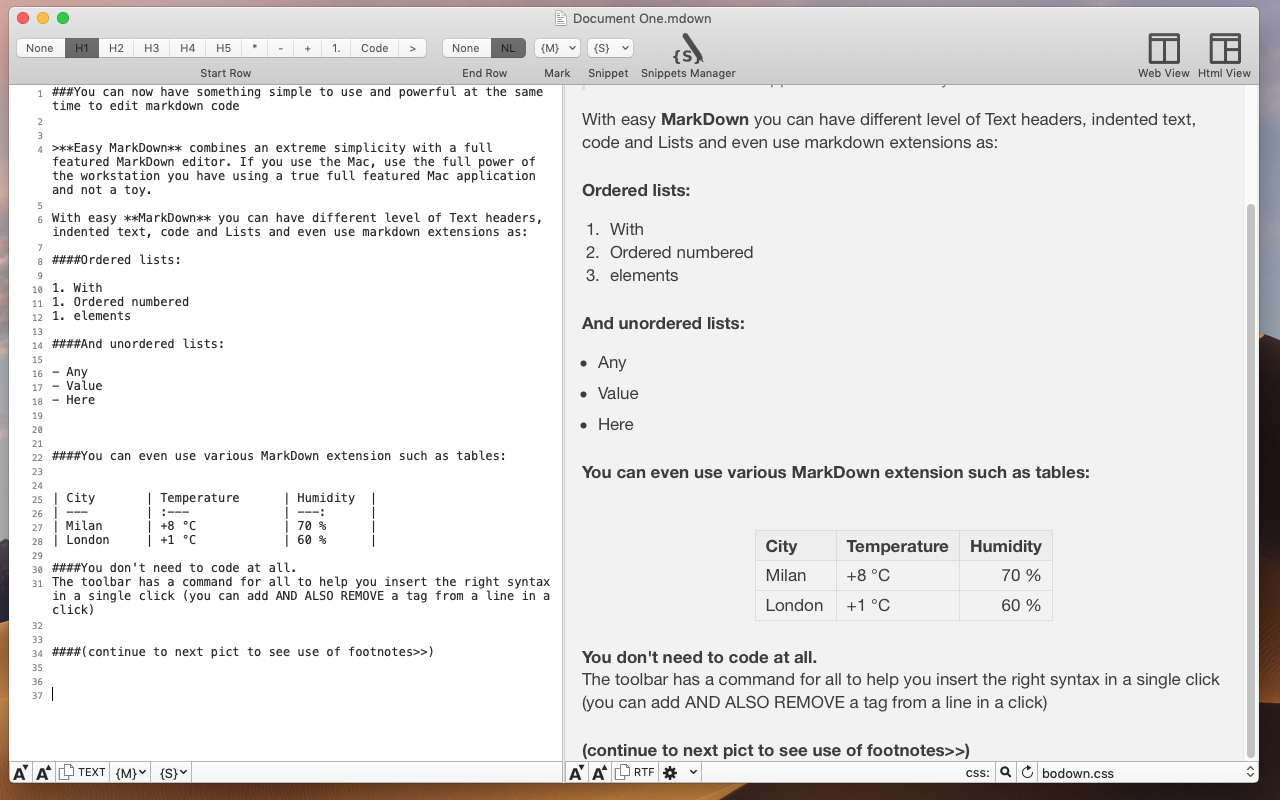The width and height of the screenshot is (1280, 800).
Task: Set start row style to None
Action: coord(40,48)
